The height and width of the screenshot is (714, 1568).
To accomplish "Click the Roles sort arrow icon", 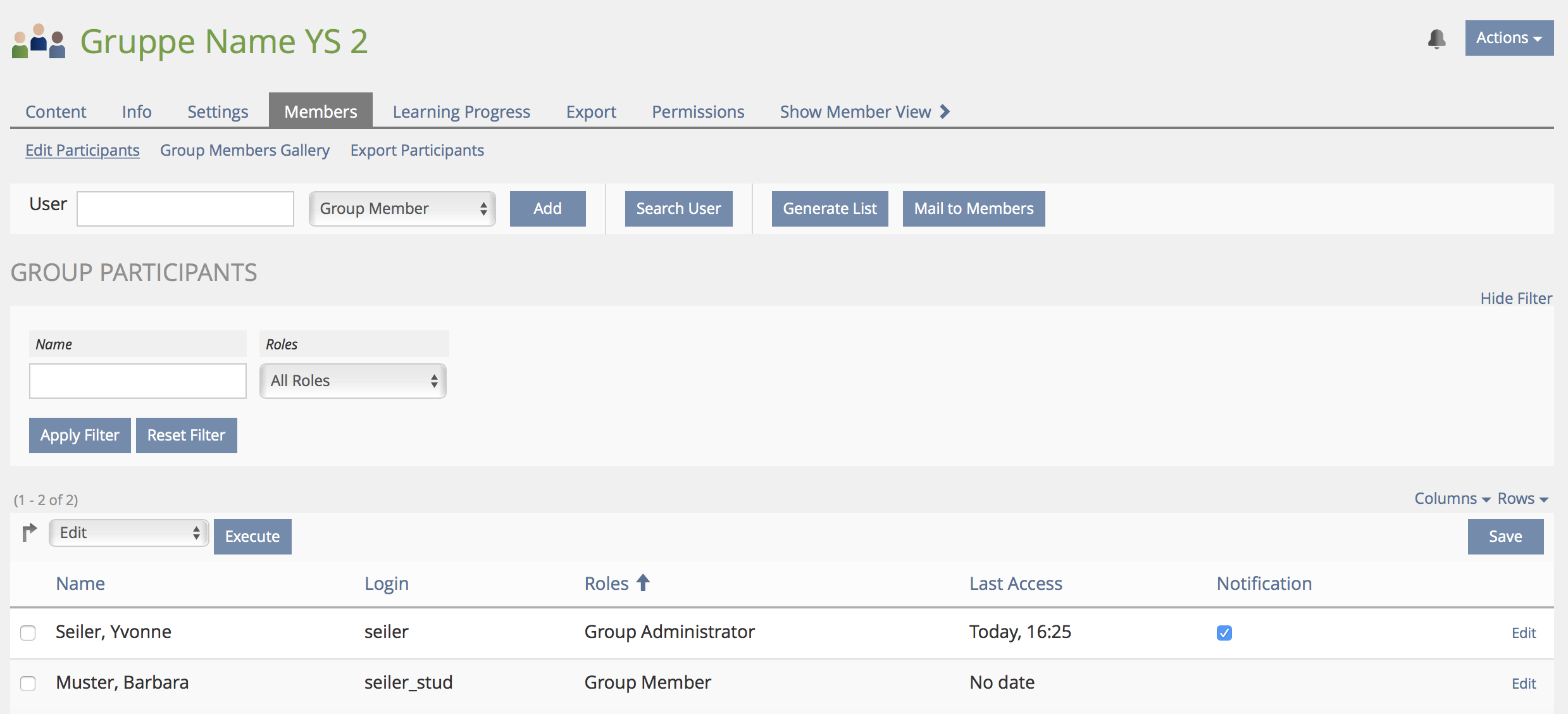I will pyautogui.click(x=643, y=582).
